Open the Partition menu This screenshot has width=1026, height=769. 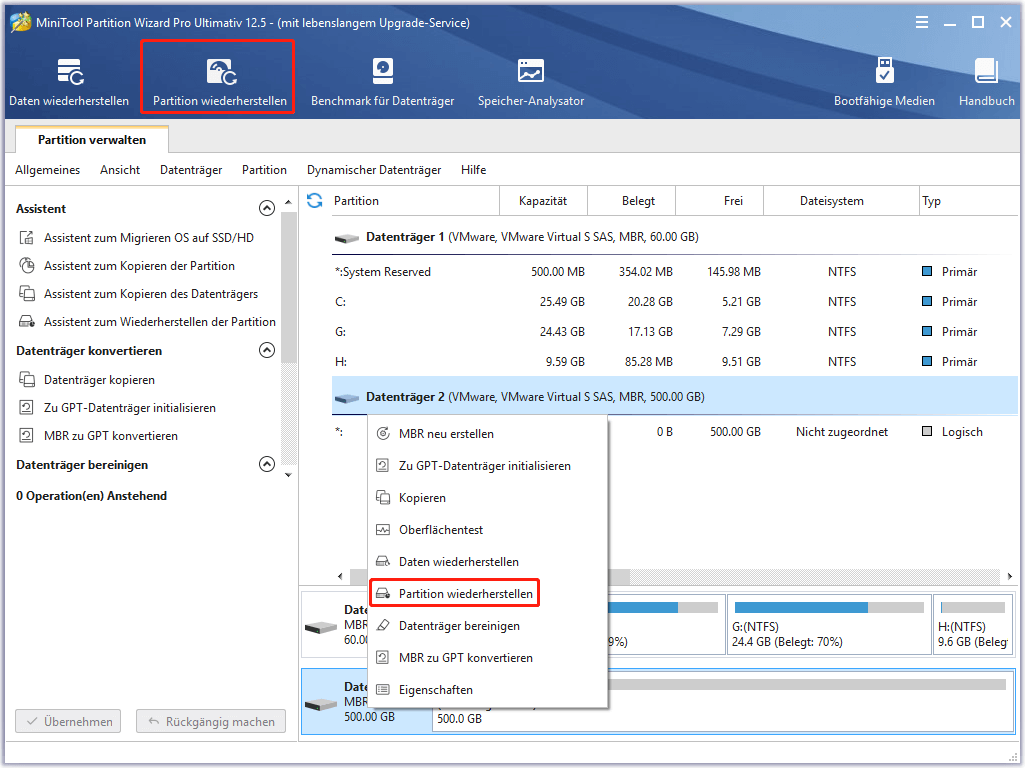click(264, 170)
